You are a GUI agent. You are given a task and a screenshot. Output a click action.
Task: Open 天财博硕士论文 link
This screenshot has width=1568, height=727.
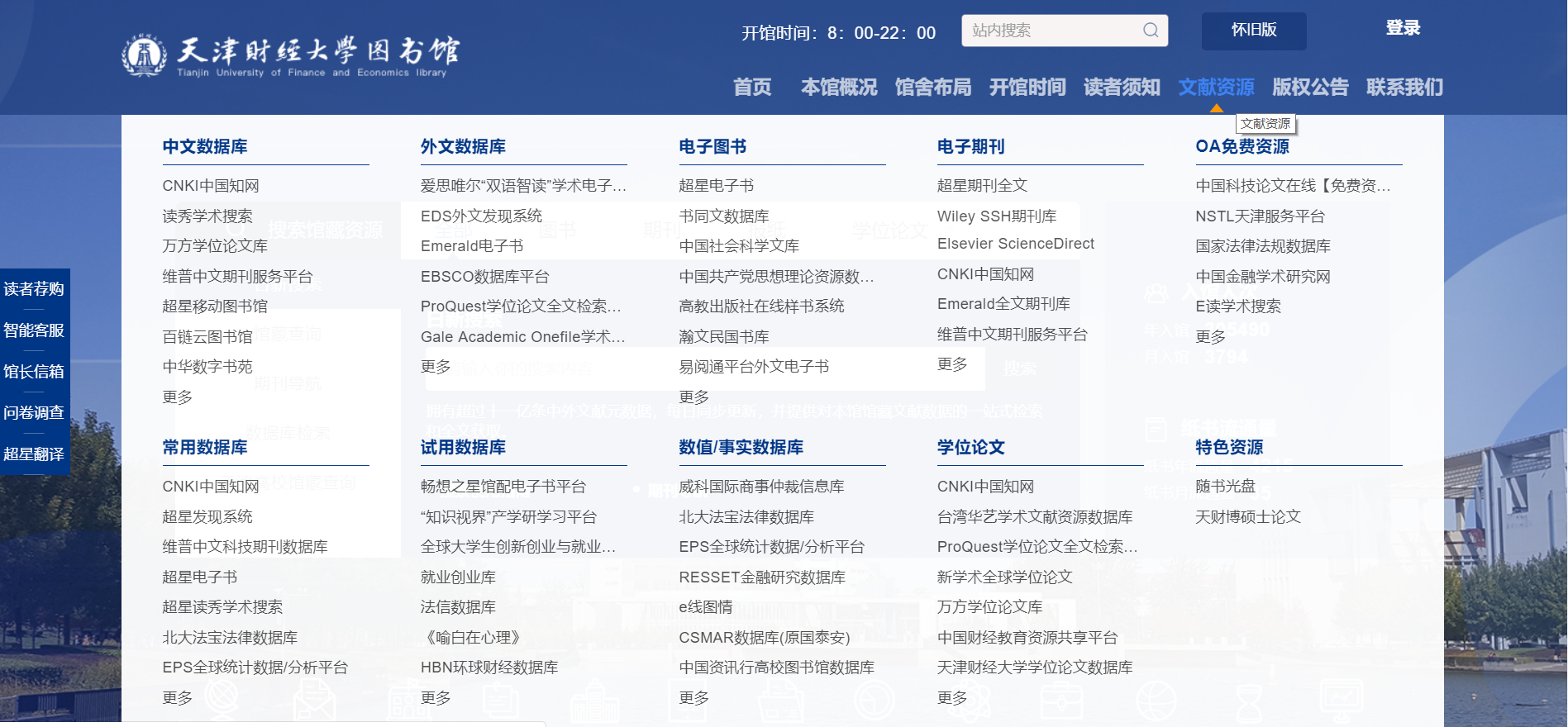1248,516
